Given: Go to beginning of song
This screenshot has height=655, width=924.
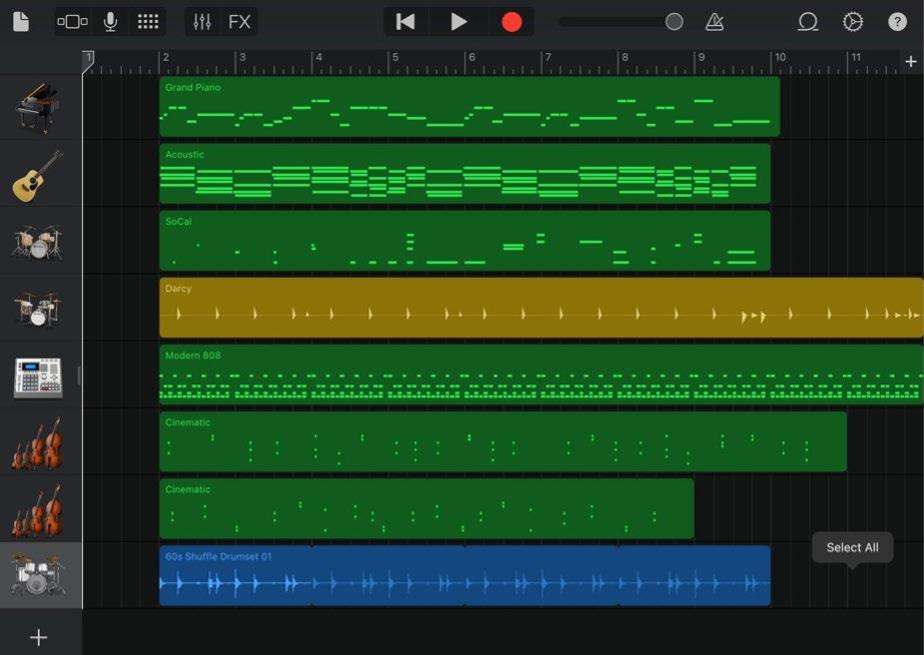Looking at the screenshot, I should tap(405, 22).
